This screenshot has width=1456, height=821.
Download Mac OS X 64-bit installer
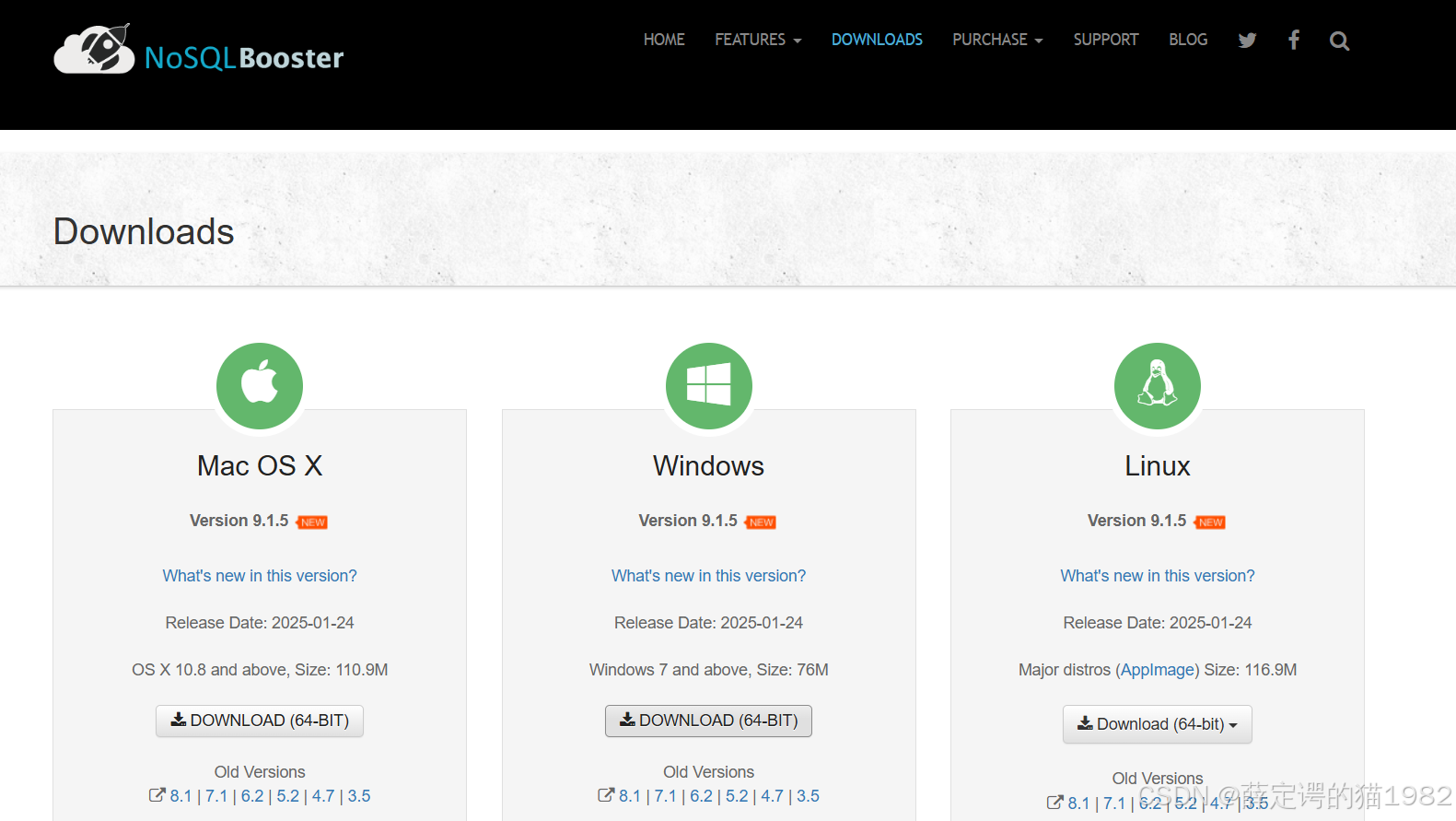point(260,721)
